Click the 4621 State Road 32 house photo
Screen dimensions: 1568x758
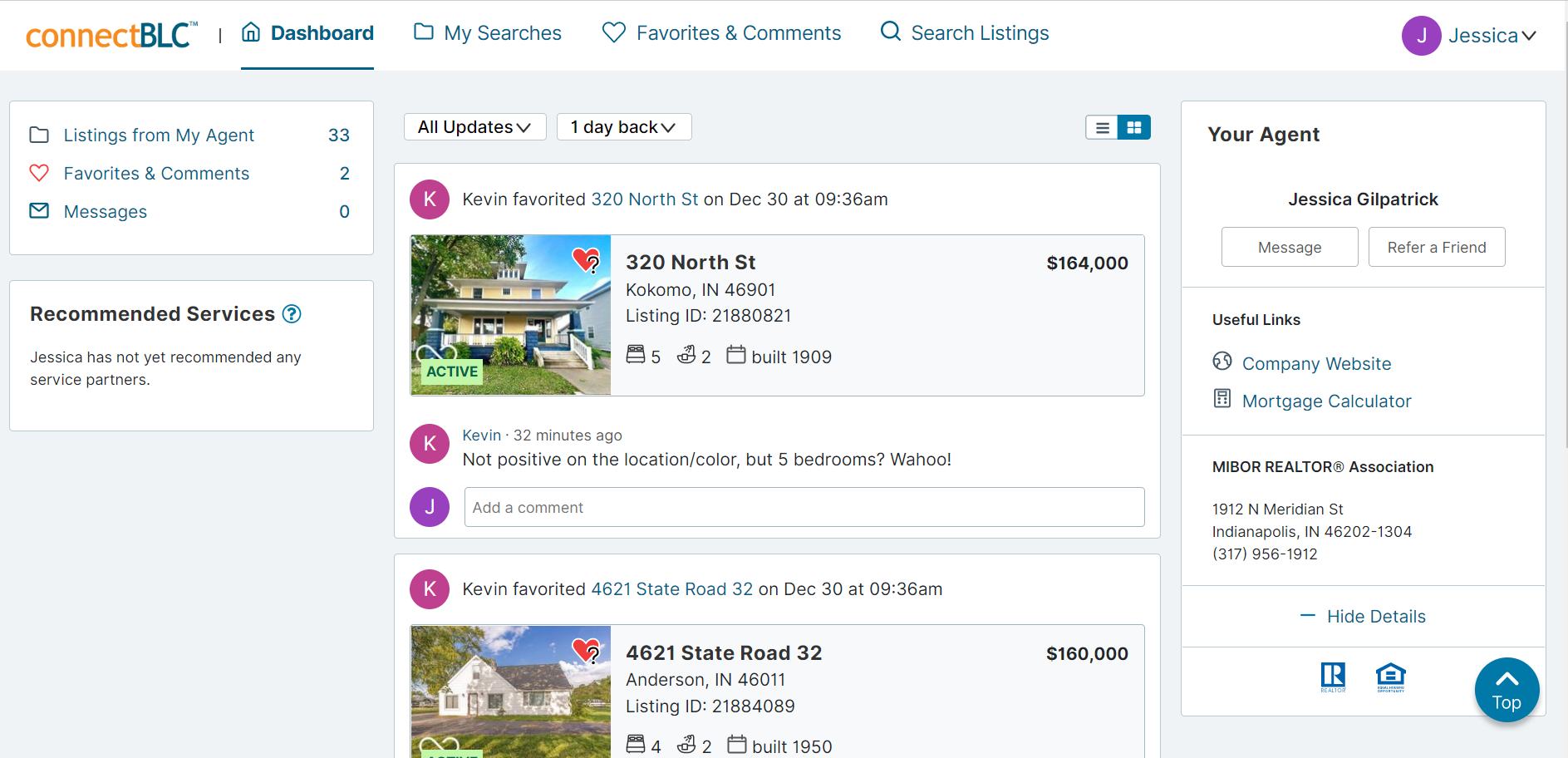pyautogui.click(x=511, y=692)
